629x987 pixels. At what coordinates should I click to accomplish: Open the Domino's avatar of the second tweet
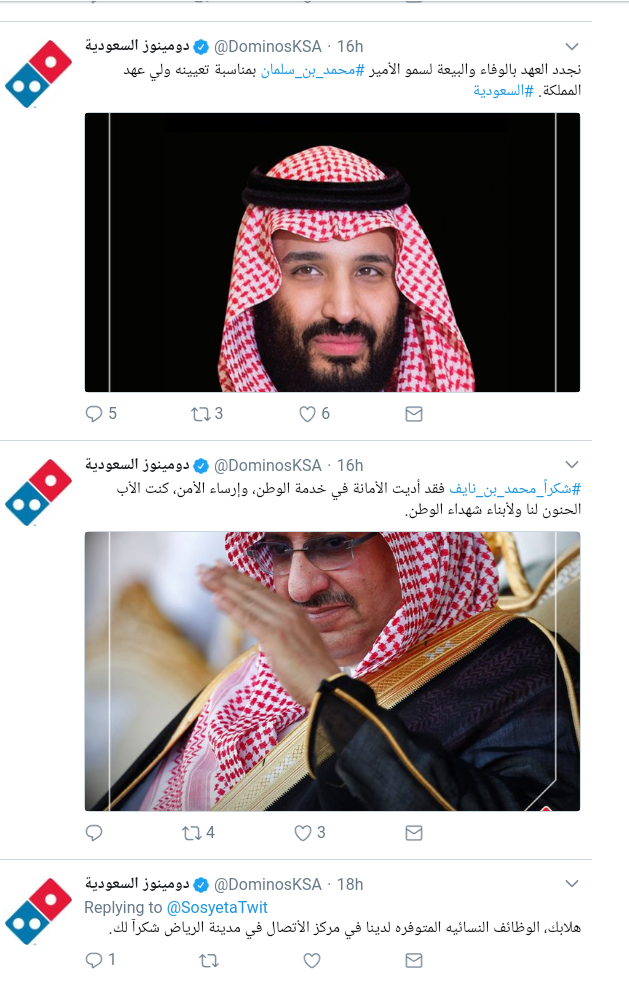(38, 492)
